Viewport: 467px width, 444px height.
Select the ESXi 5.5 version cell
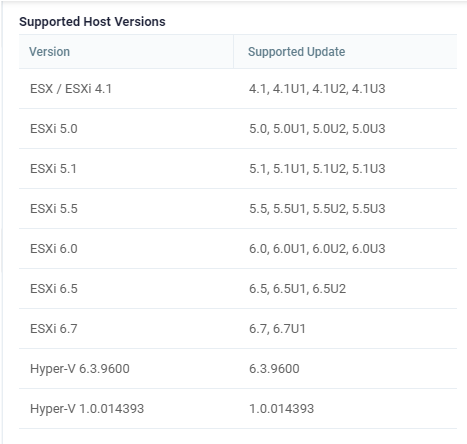click(x=126, y=209)
